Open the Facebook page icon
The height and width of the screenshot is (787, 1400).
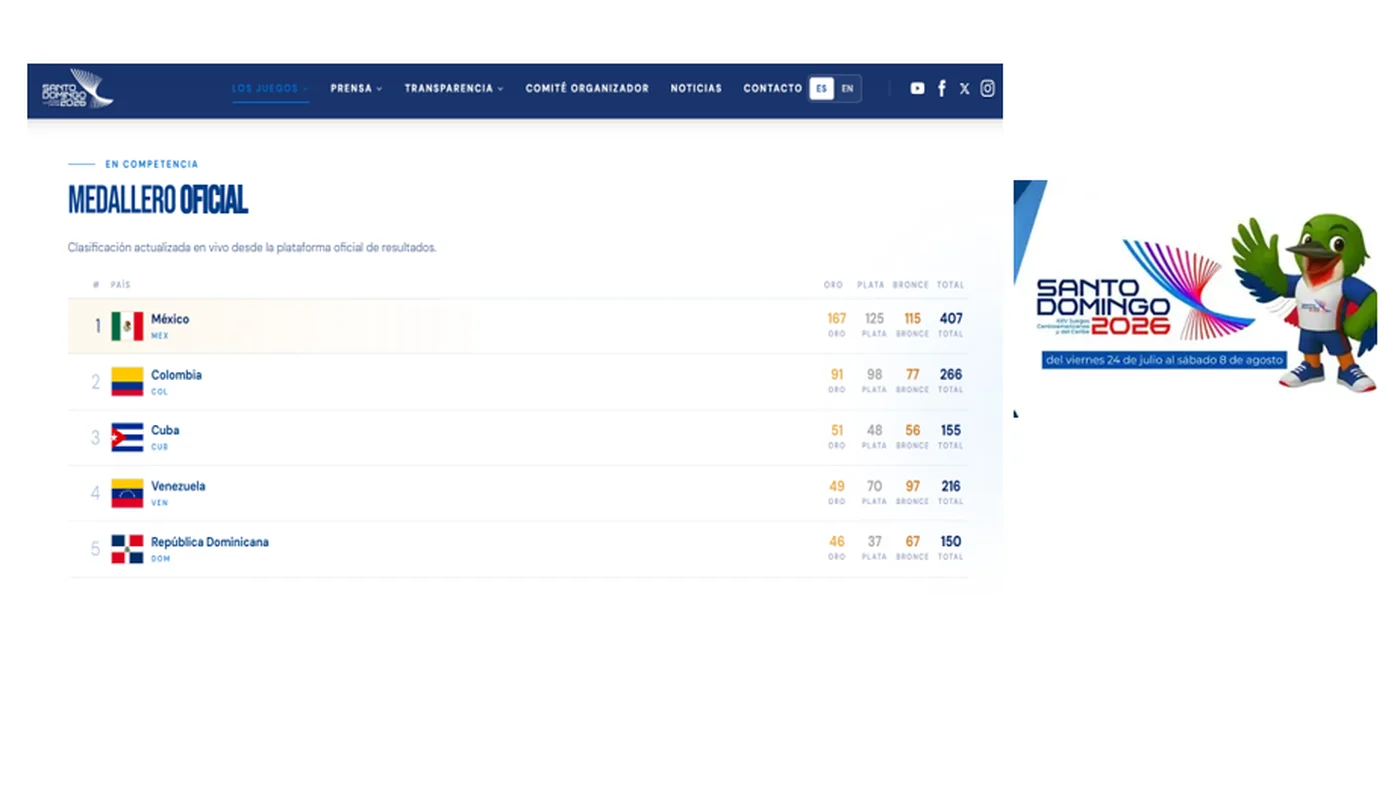[941, 88]
